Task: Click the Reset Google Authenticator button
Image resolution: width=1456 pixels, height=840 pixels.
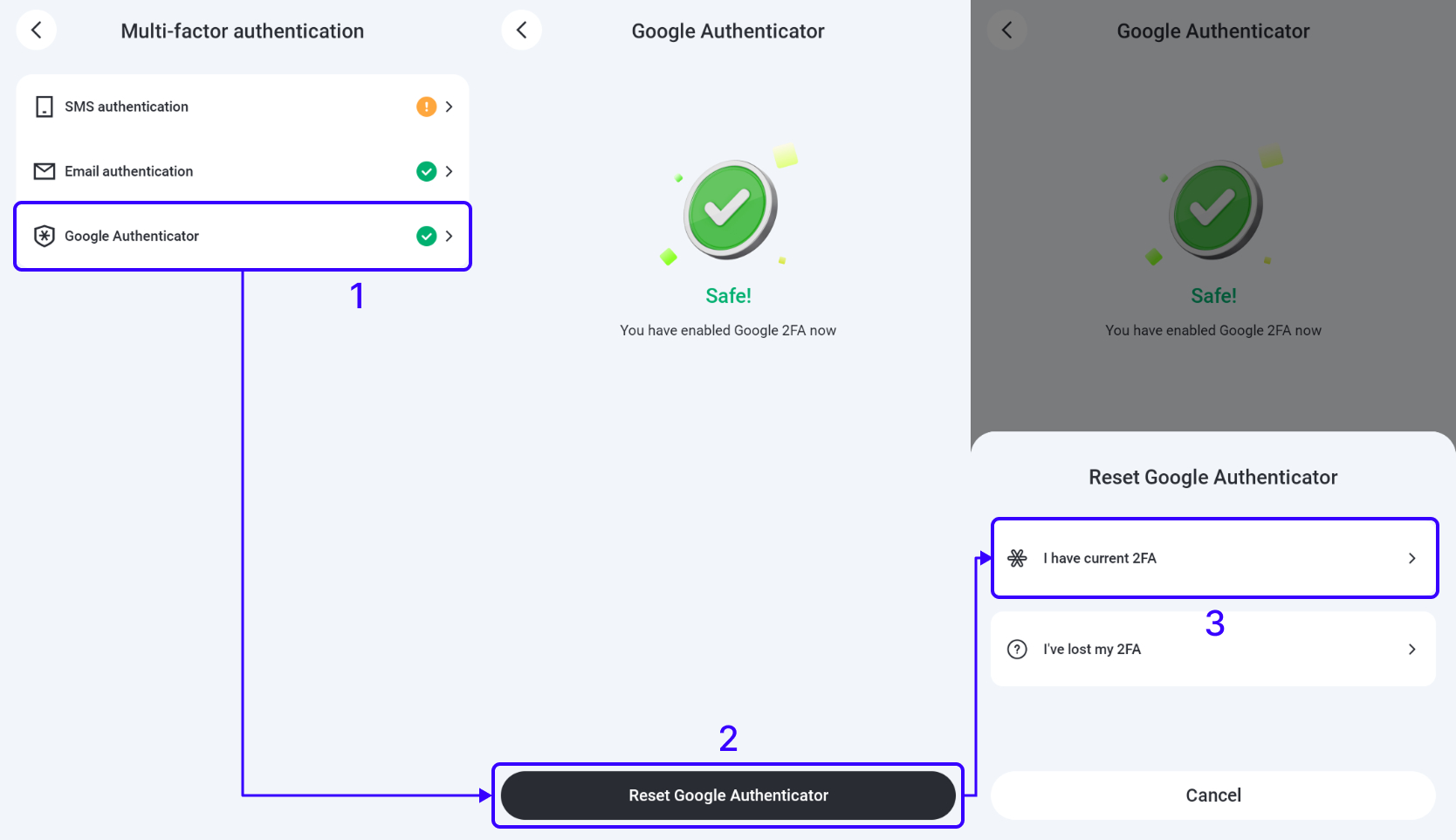Action: pyautogui.click(x=728, y=795)
